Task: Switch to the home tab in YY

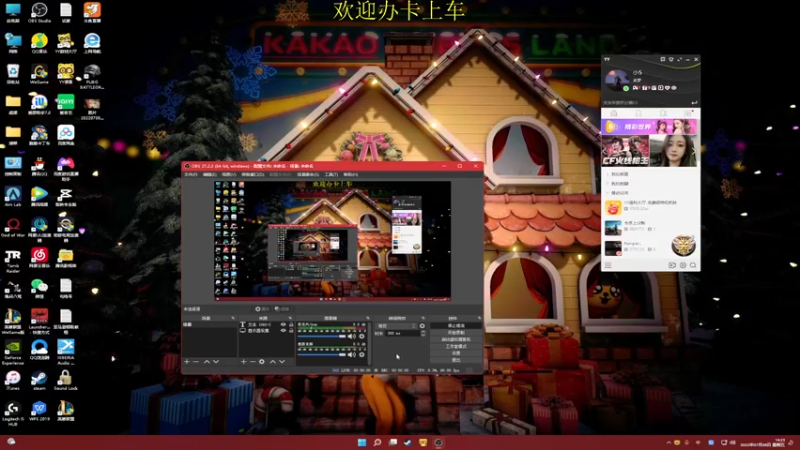Action: point(614,113)
